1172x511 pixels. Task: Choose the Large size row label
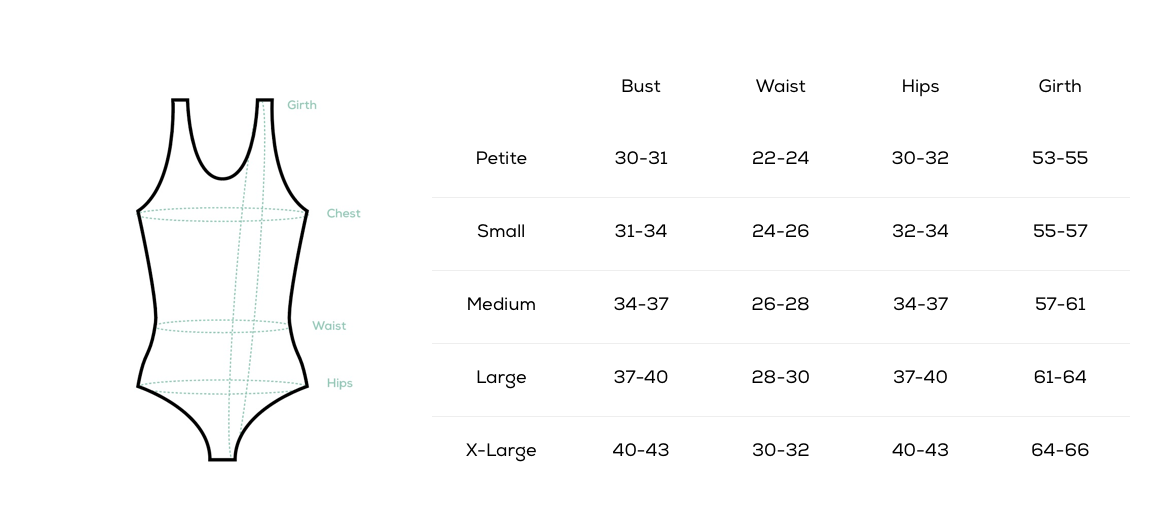501,378
